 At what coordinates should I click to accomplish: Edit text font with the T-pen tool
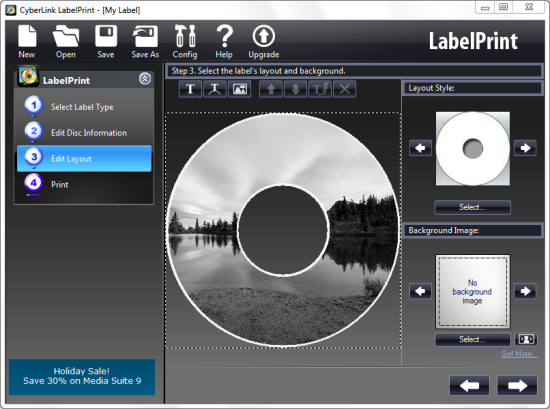point(320,89)
